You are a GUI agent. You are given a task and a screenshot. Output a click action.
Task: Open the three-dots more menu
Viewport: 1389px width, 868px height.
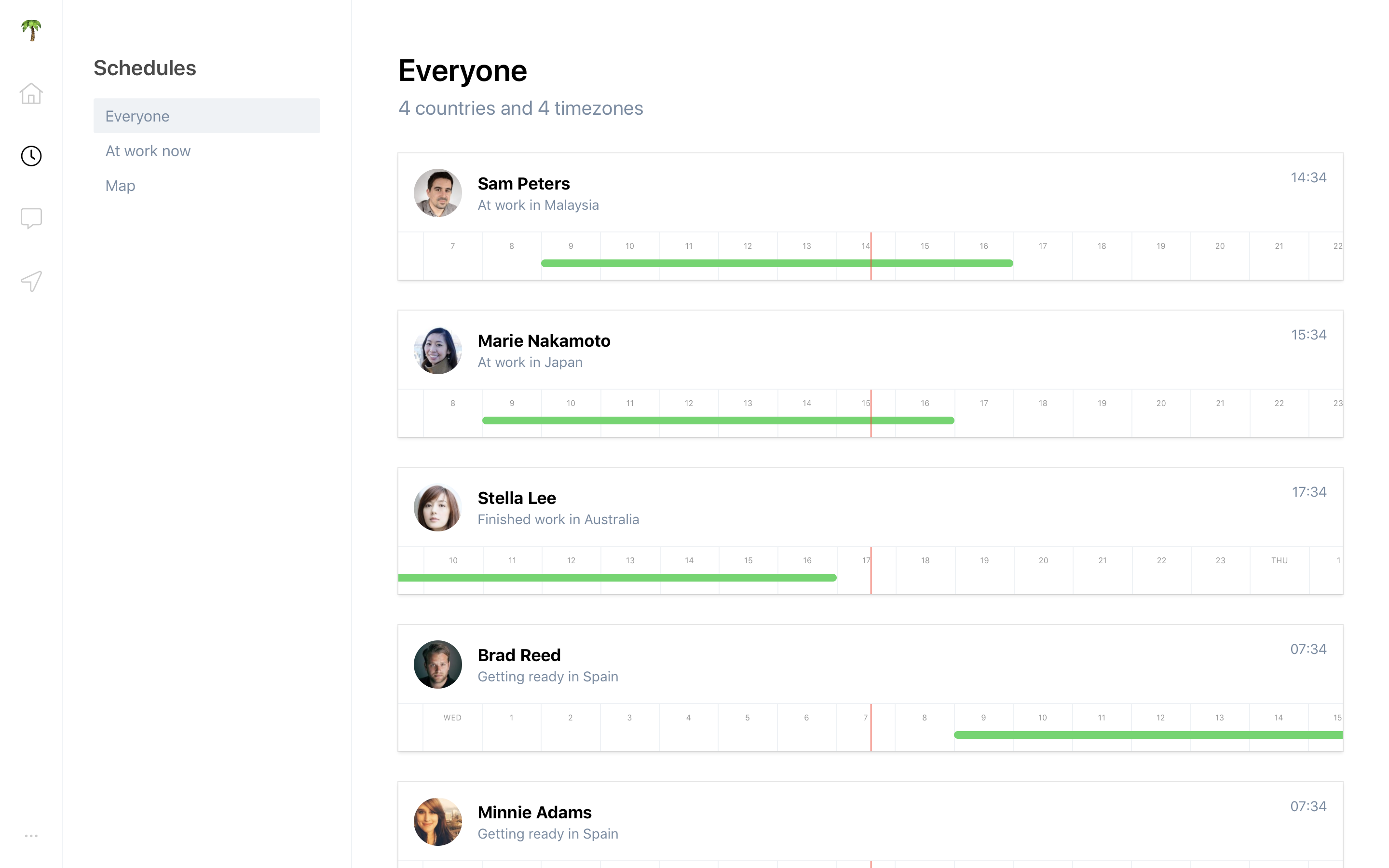31,836
